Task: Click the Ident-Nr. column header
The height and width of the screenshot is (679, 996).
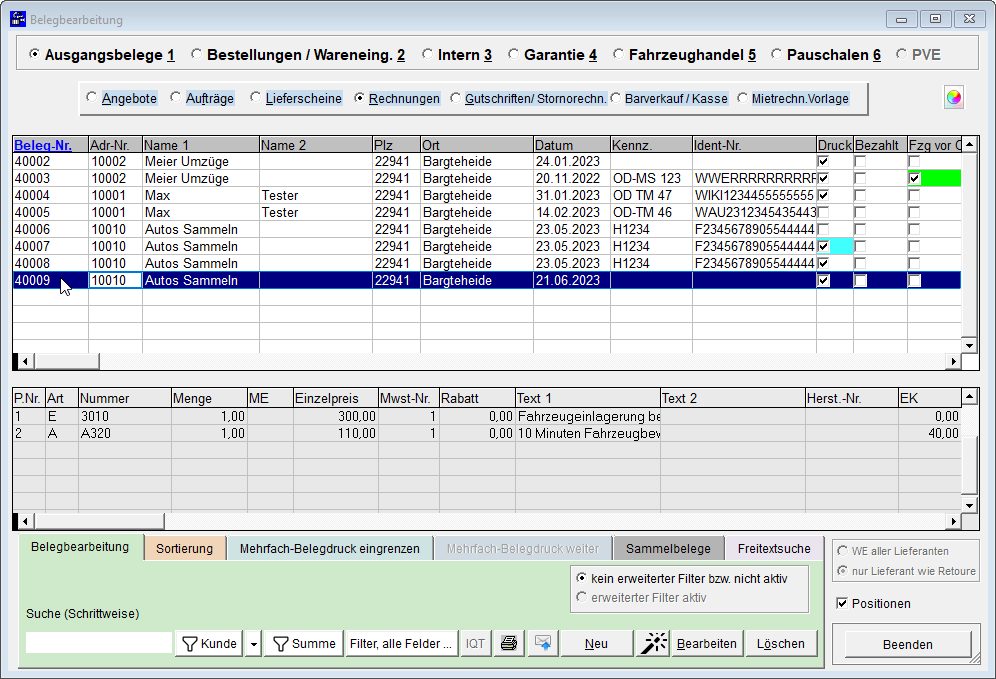Action: [755, 145]
